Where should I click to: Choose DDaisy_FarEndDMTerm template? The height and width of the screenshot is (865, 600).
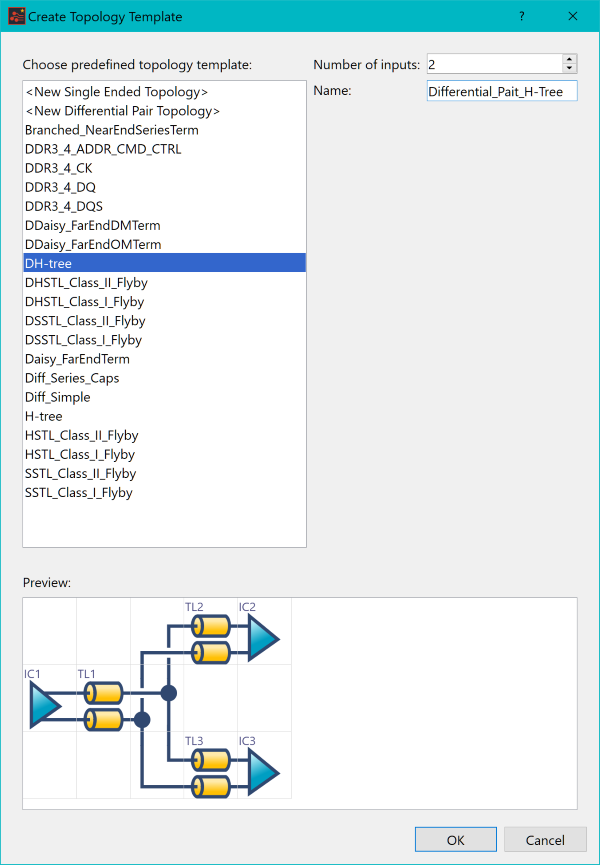tap(164, 226)
